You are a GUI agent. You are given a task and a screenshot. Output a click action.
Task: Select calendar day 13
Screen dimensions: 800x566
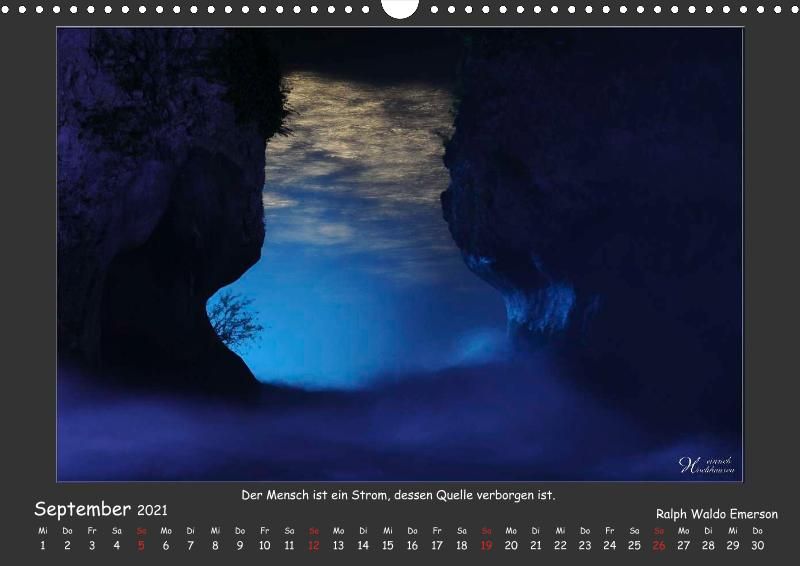[338, 545]
